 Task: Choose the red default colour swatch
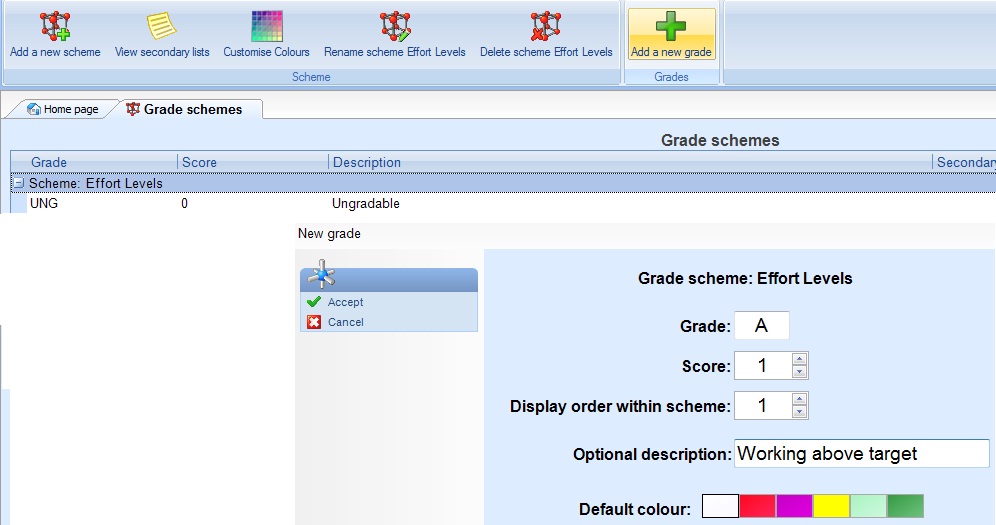[757, 507]
